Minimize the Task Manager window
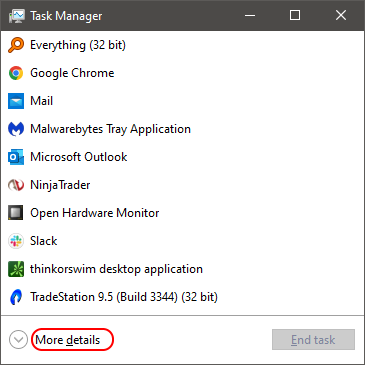The height and width of the screenshot is (365, 365). point(250,15)
